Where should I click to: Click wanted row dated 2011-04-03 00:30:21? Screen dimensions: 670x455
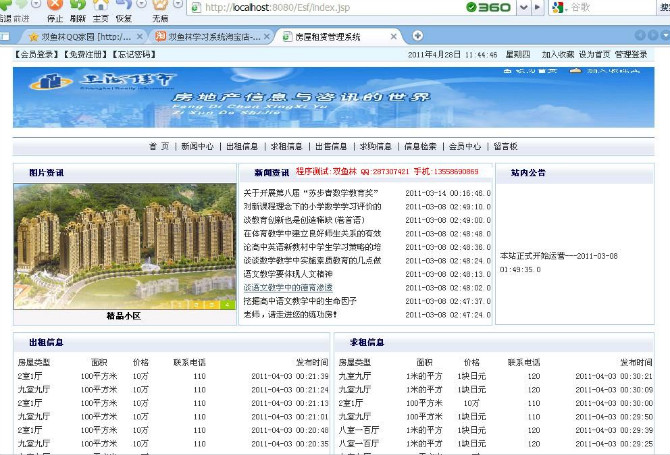pyautogui.click(x=495, y=376)
